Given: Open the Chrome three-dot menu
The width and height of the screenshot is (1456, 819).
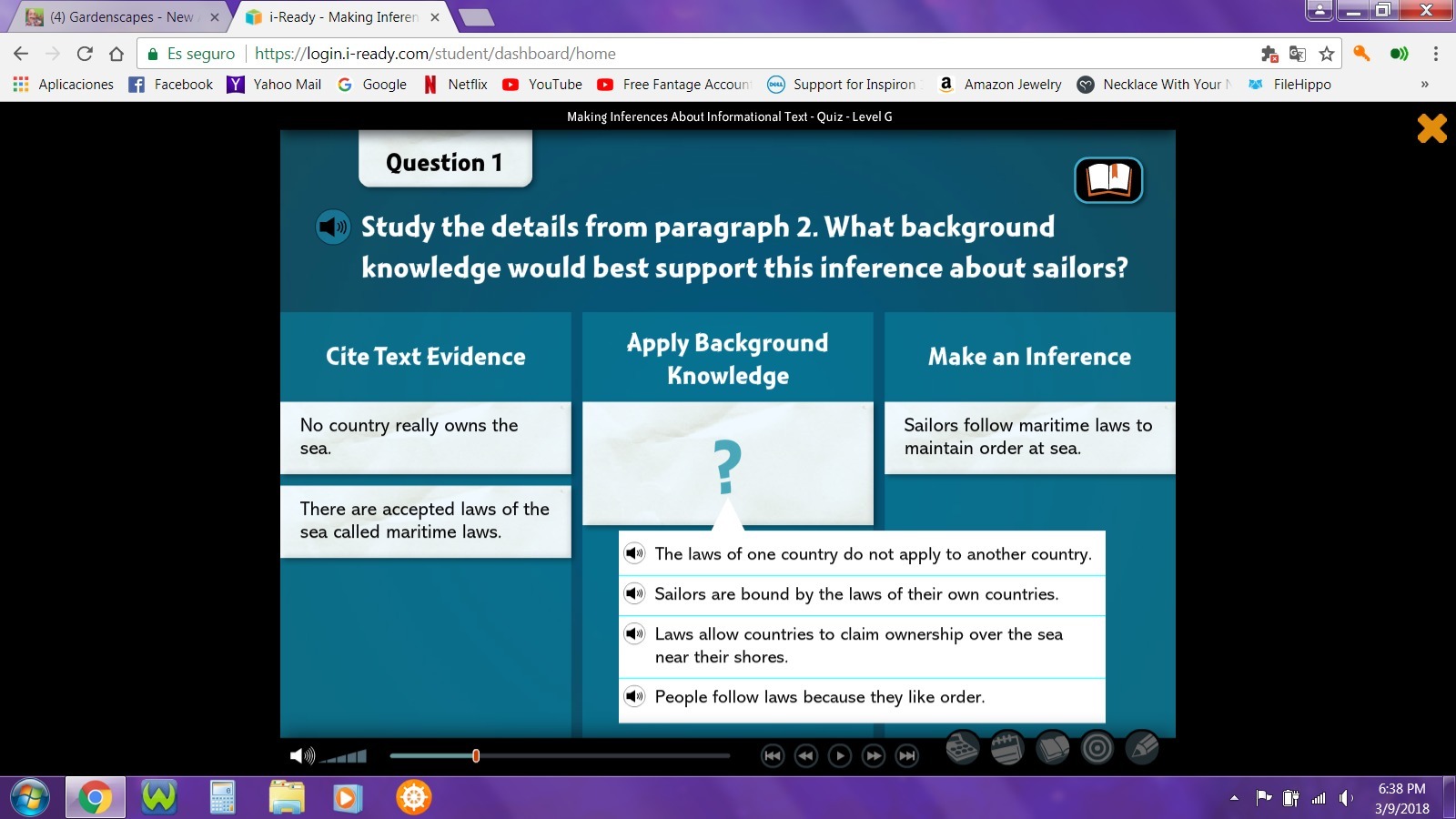Looking at the screenshot, I should point(1436,54).
